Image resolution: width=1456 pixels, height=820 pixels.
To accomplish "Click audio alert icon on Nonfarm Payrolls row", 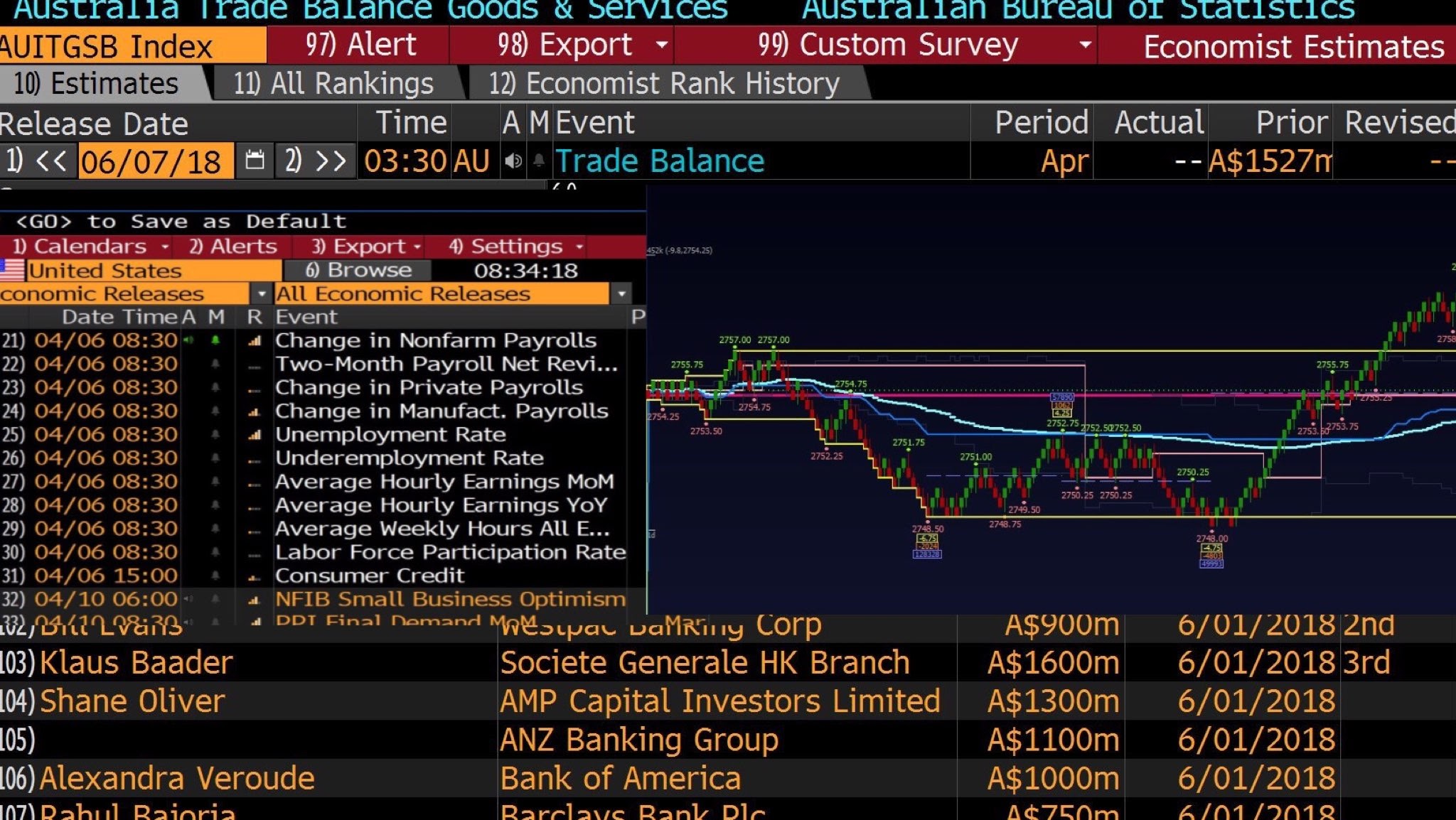I will click(x=188, y=340).
